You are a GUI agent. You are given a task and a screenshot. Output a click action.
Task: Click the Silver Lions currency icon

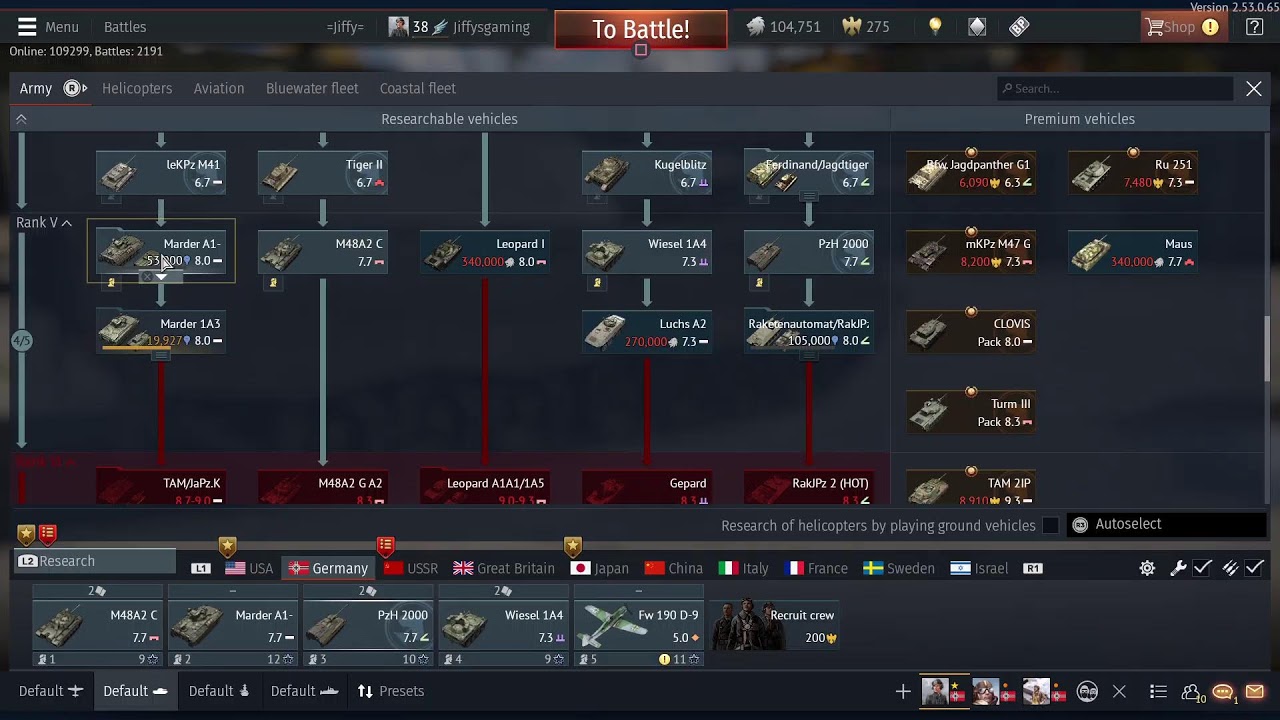tap(756, 27)
